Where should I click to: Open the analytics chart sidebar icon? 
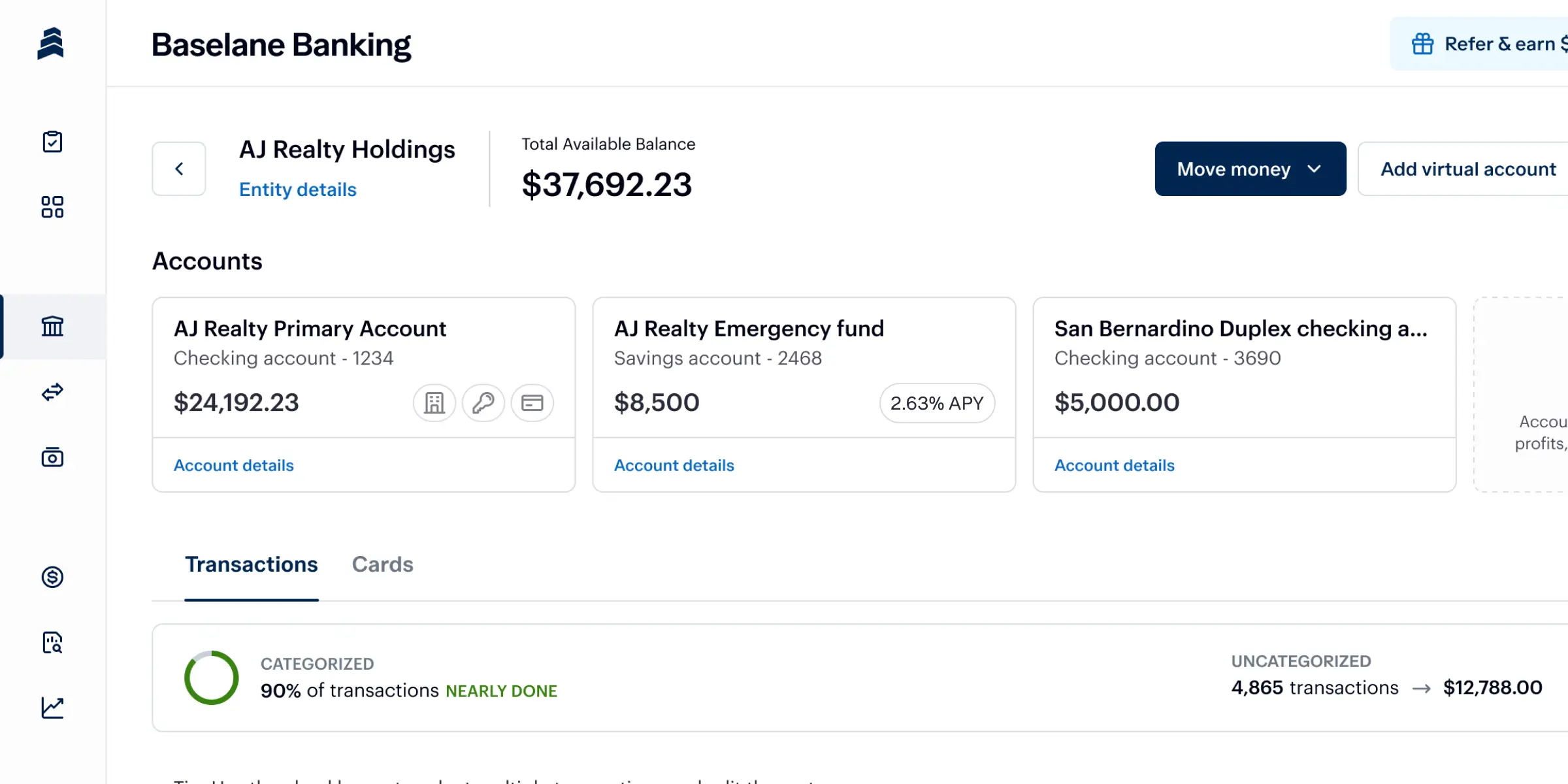pyautogui.click(x=52, y=708)
